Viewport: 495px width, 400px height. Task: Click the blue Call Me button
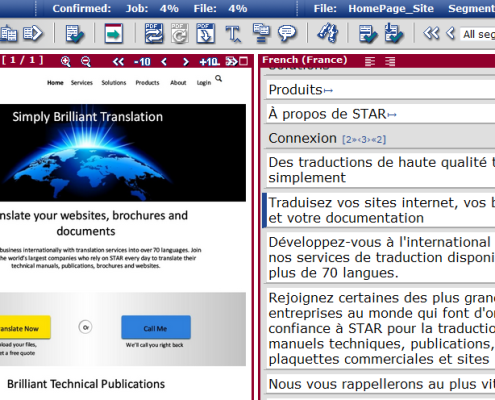[156, 327]
